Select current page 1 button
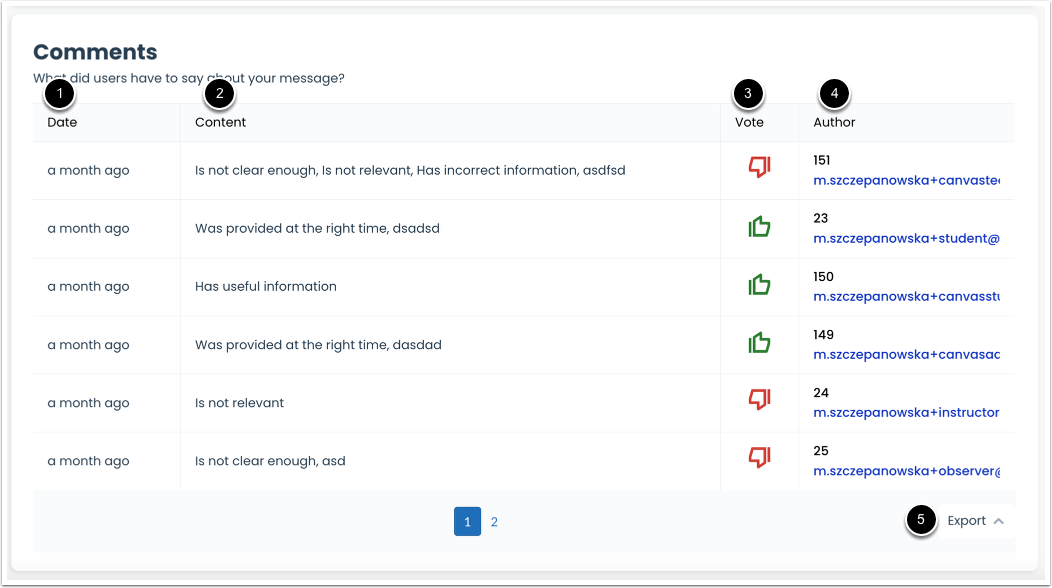Screen dimensions: 1052x588 click(467, 522)
